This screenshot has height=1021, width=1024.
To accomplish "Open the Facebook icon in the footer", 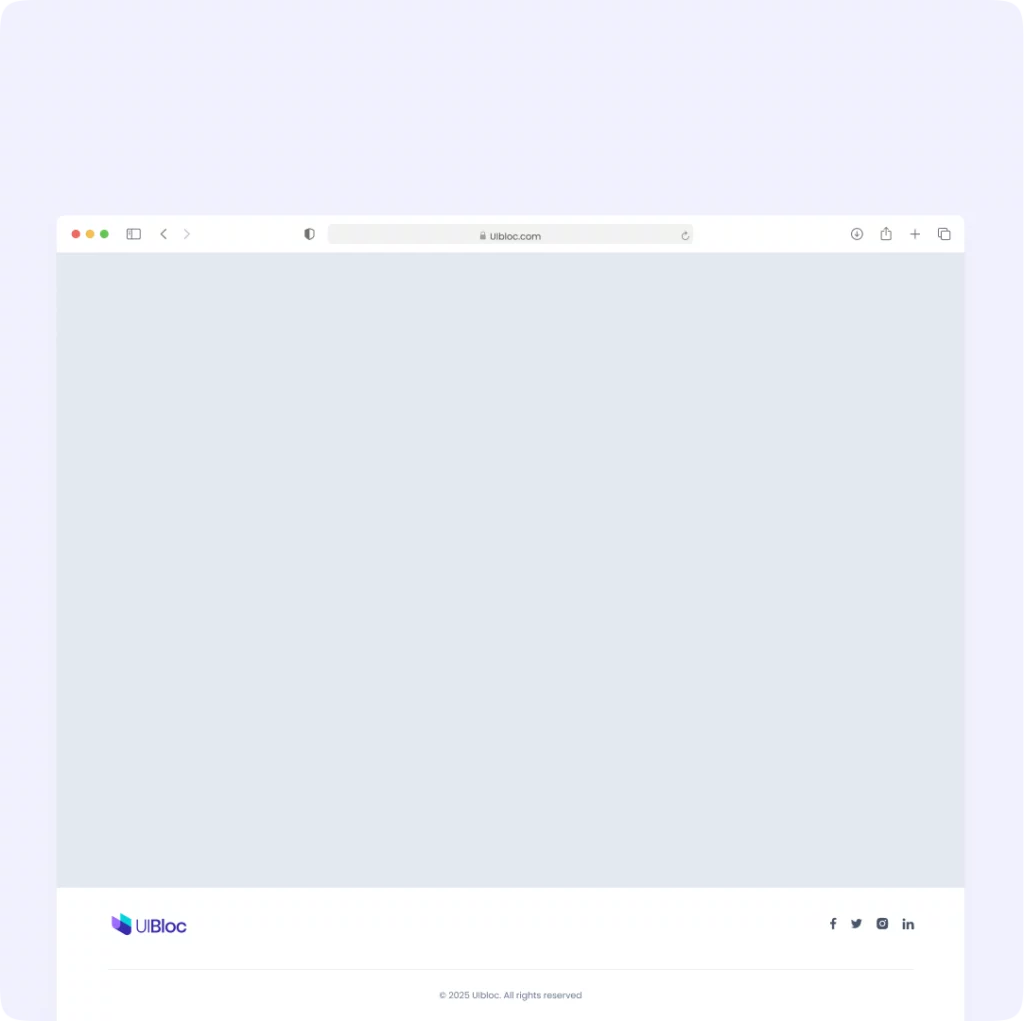I will pos(833,924).
